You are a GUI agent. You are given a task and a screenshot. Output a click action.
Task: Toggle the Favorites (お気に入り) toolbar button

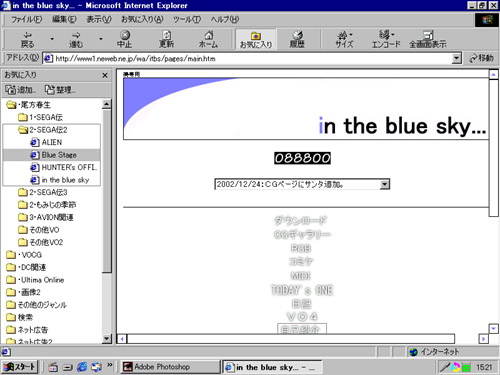[x=256, y=39]
